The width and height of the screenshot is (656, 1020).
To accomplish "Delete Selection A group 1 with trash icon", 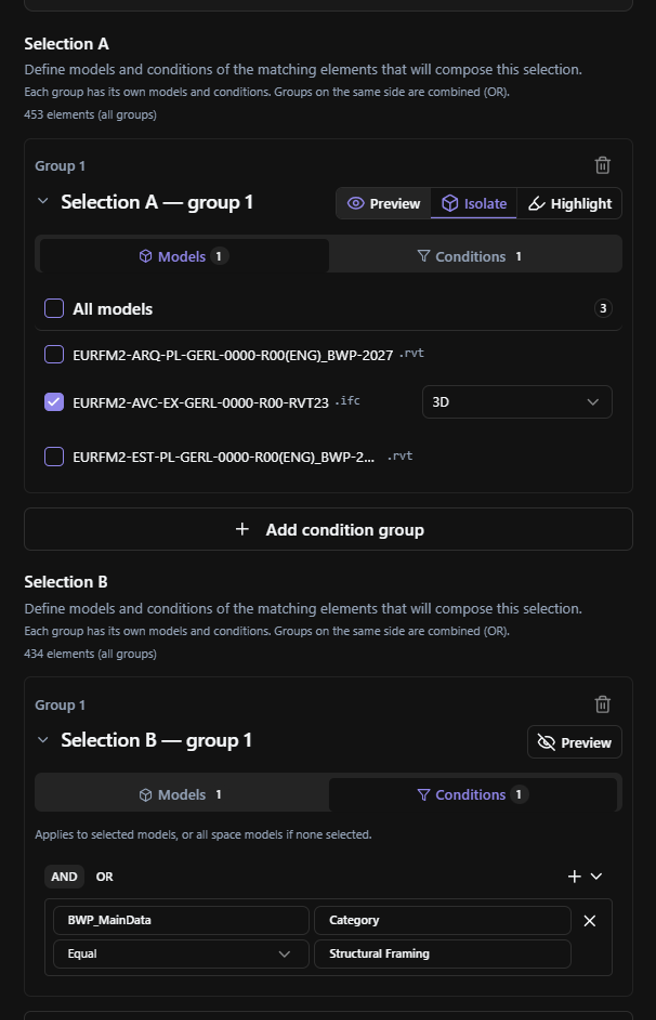I will click(603, 165).
